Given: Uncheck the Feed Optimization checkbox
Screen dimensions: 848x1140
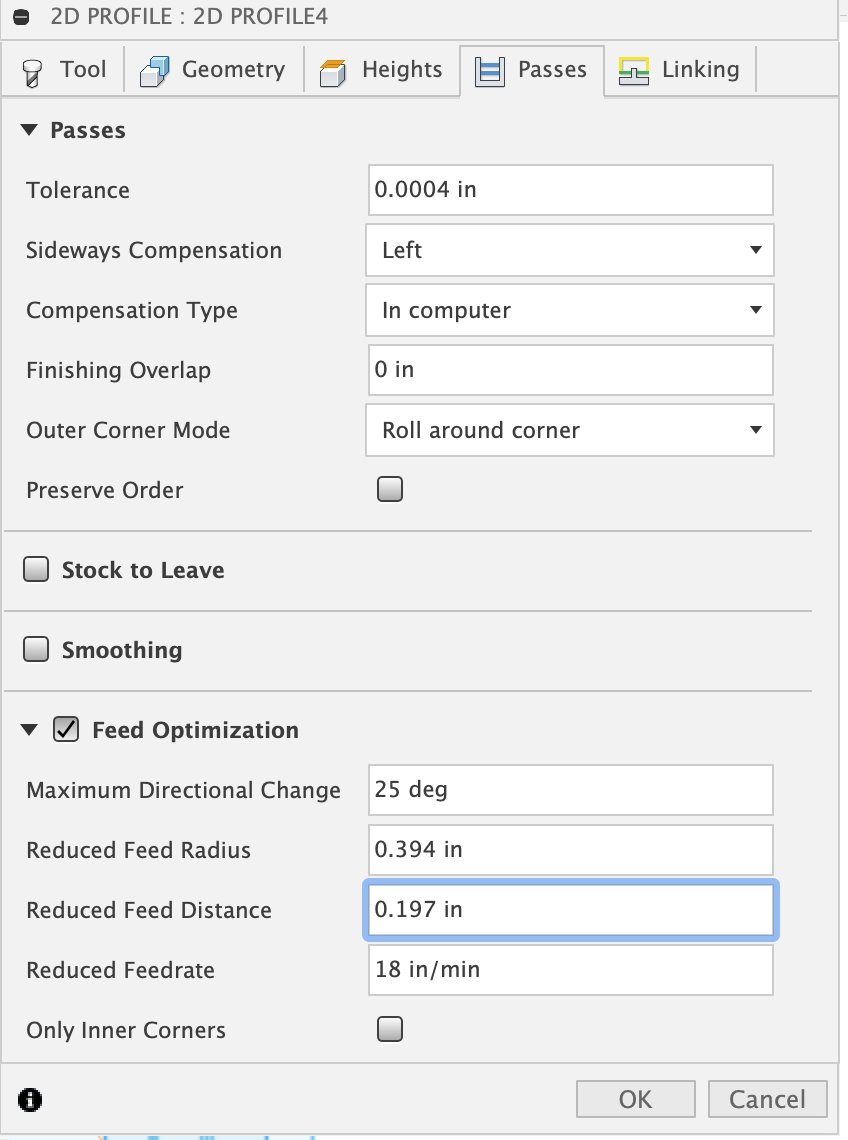Looking at the screenshot, I should point(66,729).
